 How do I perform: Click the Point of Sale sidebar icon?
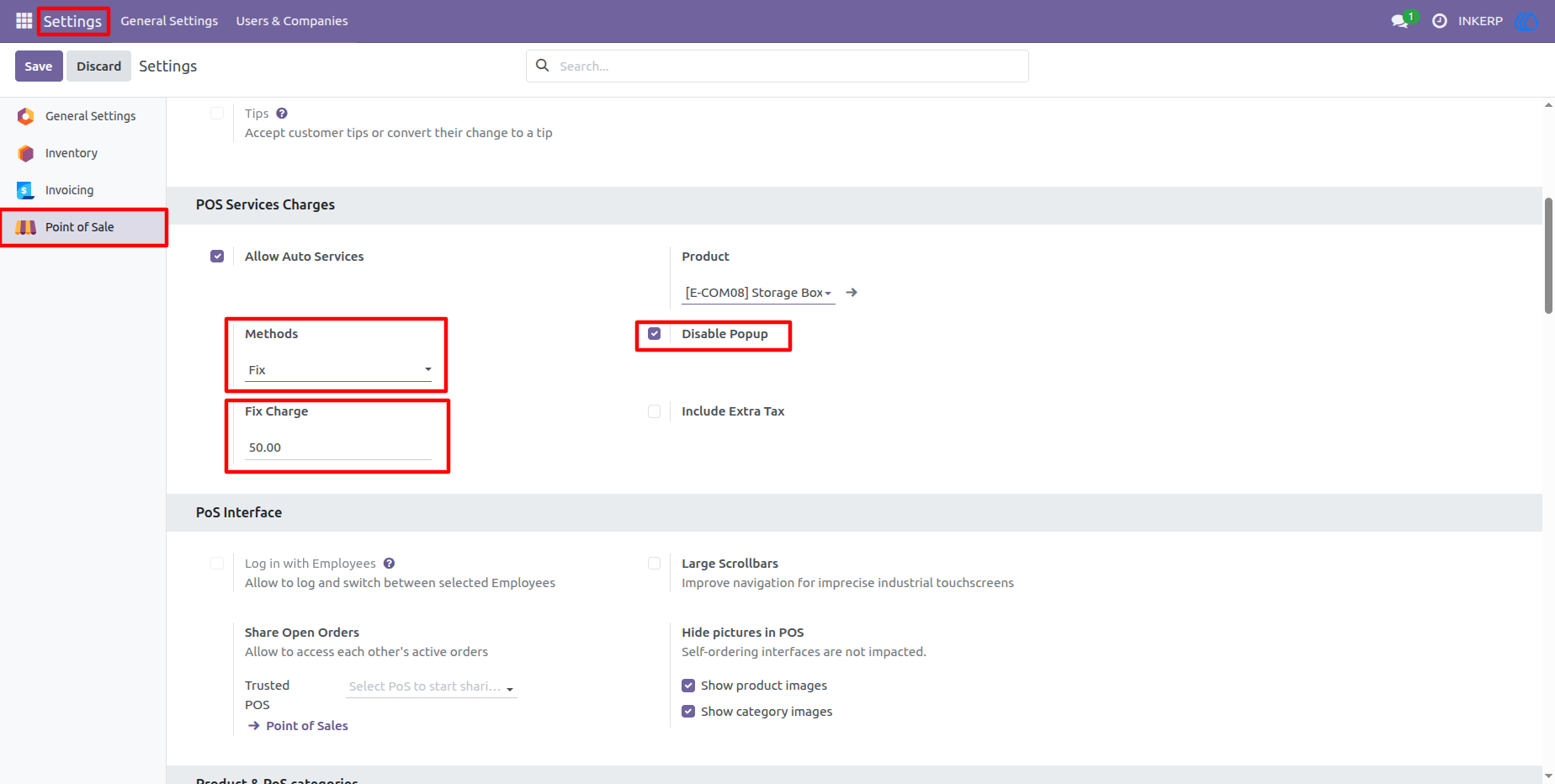(x=26, y=227)
